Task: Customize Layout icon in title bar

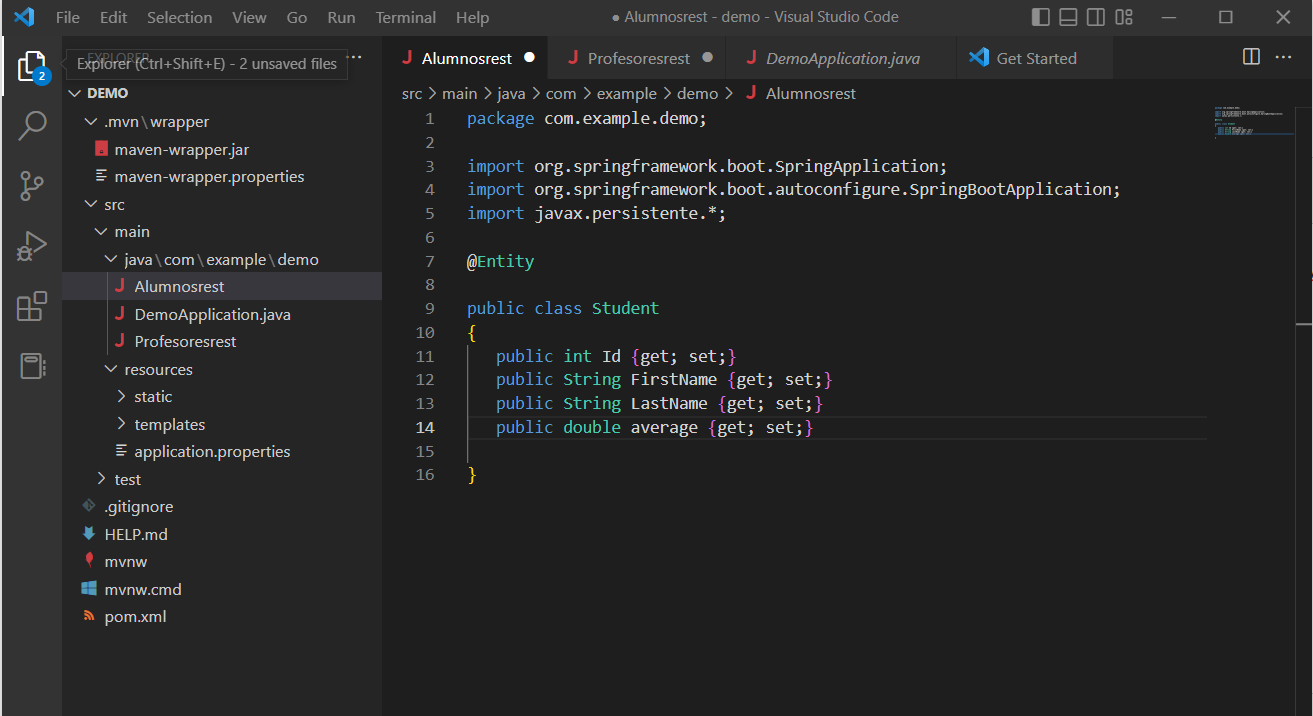Action: pos(1124,17)
